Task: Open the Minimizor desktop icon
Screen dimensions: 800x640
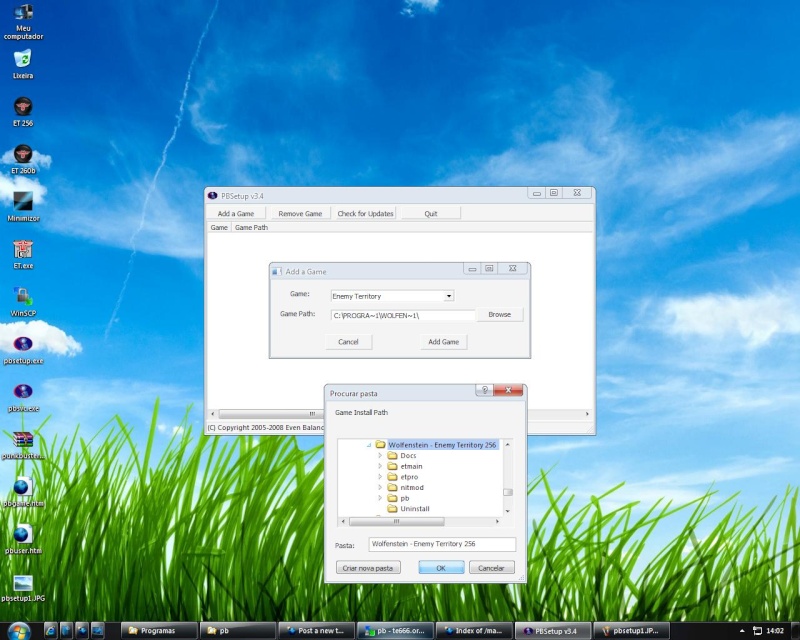Action: 23,206
